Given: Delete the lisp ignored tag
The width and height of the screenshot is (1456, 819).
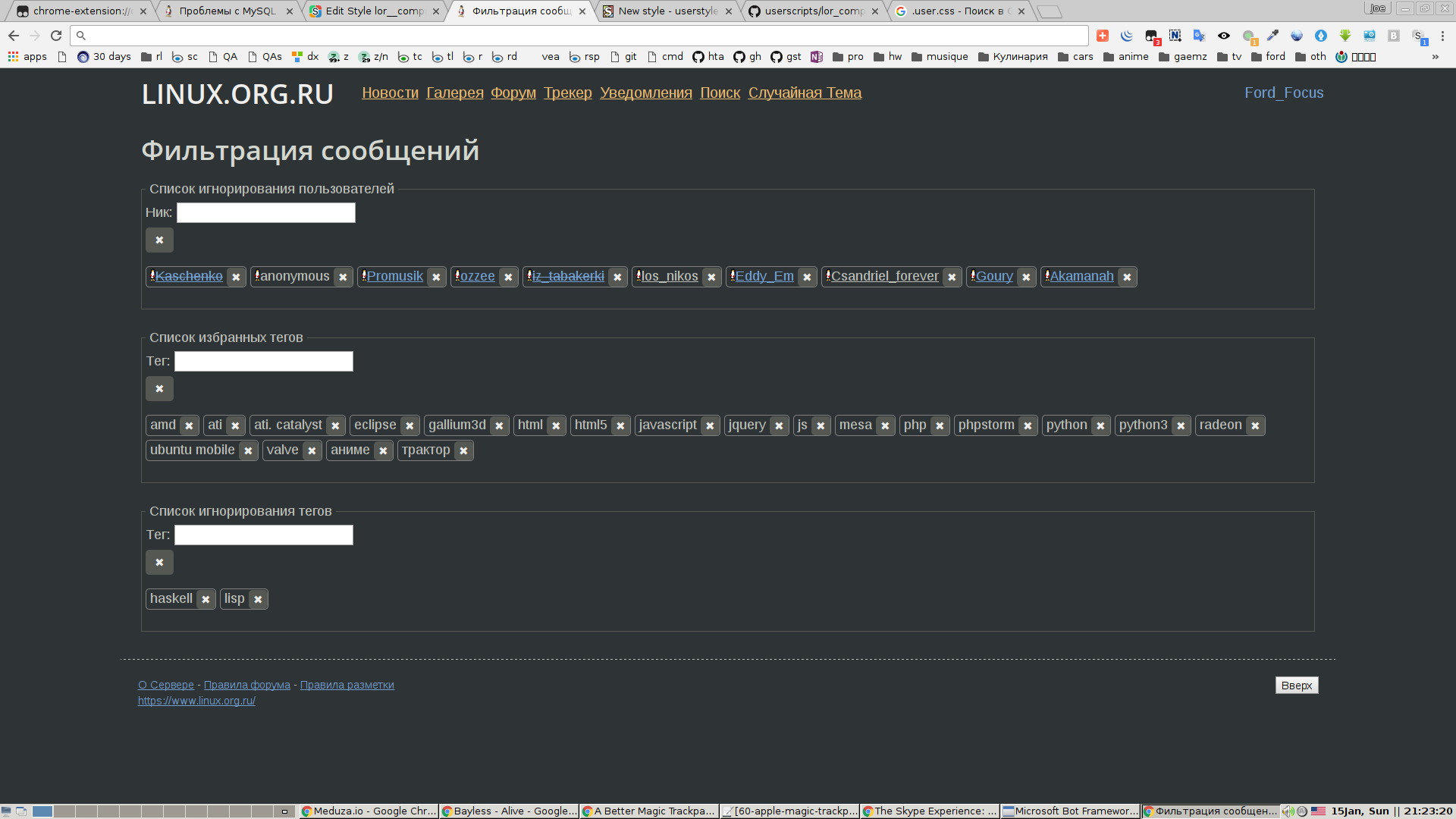Looking at the screenshot, I should [x=258, y=600].
